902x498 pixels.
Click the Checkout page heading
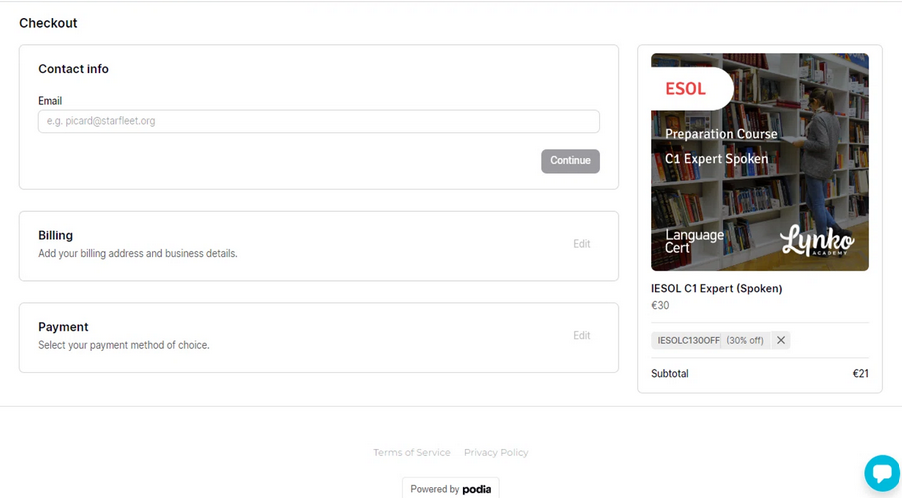(x=48, y=23)
